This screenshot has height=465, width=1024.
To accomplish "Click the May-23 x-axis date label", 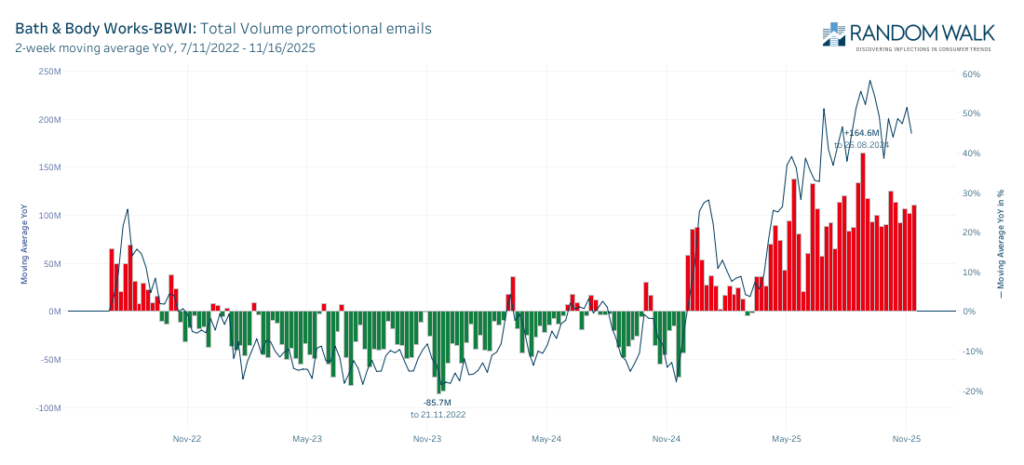I will pyautogui.click(x=307, y=438).
